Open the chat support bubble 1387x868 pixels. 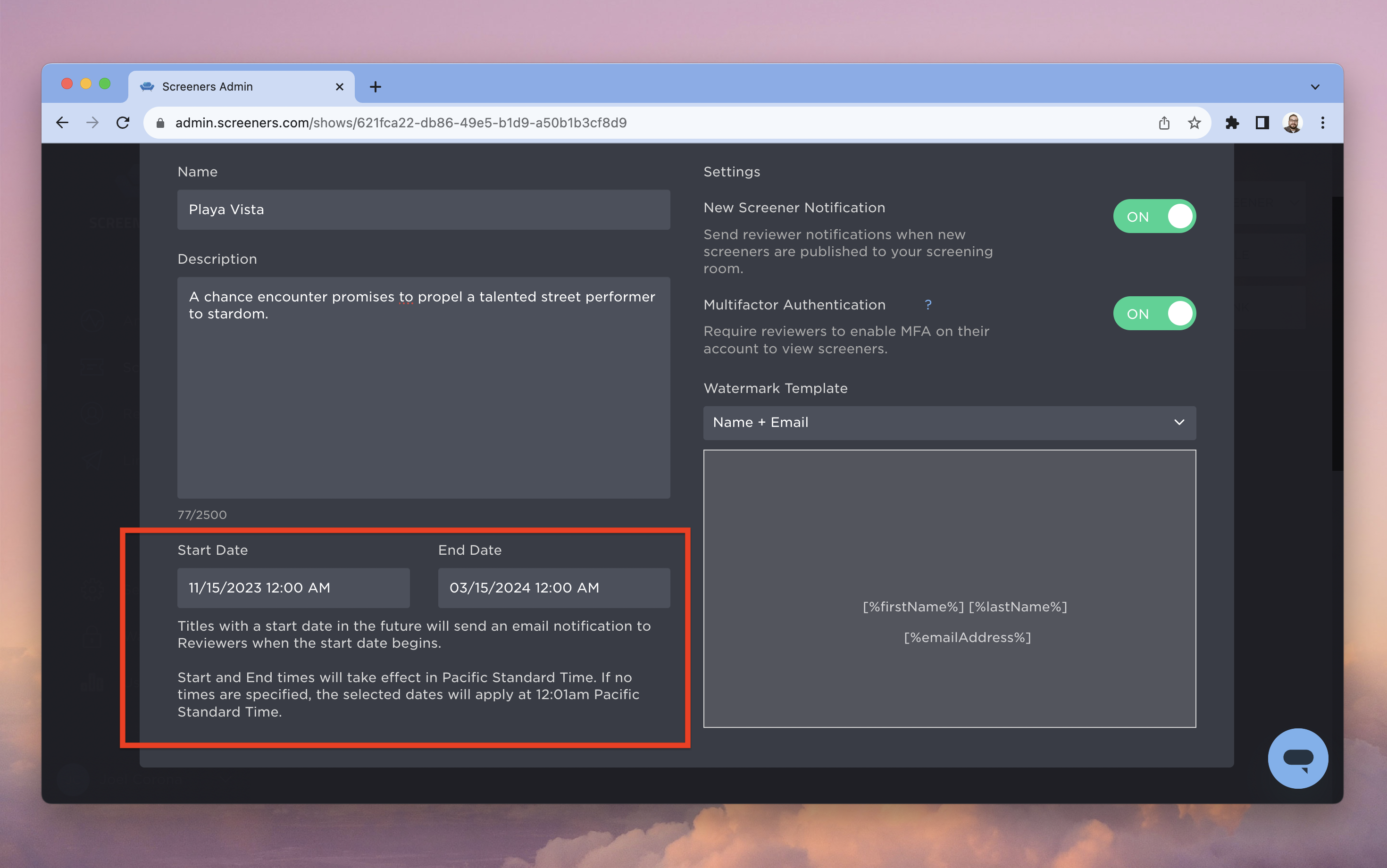(x=1297, y=758)
